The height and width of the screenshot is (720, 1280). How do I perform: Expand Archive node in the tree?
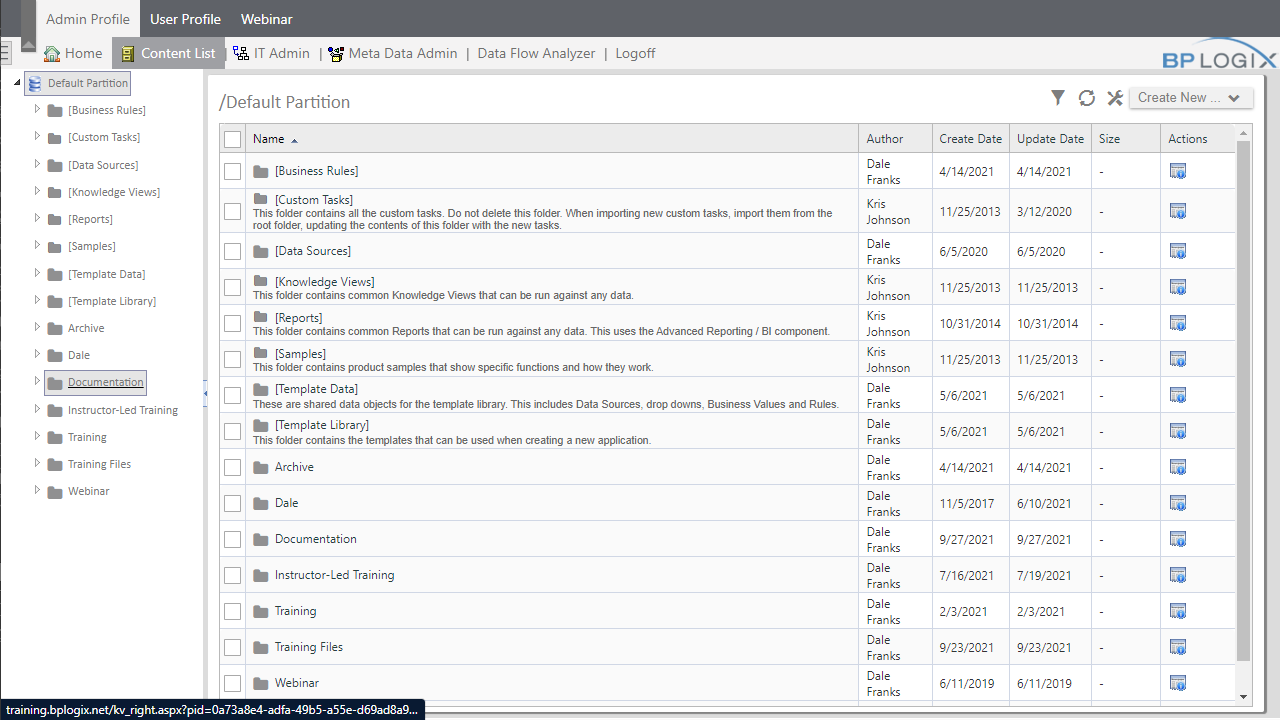pyautogui.click(x=37, y=327)
